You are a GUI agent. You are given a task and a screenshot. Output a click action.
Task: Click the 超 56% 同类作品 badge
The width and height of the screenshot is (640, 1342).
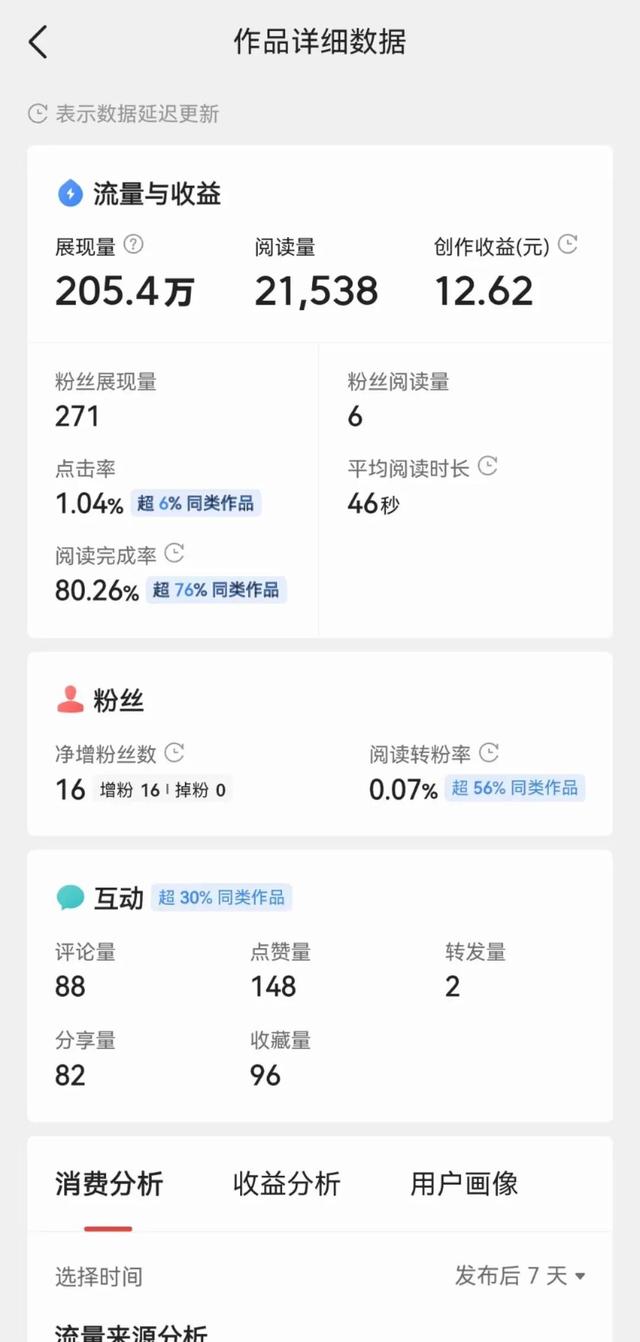[x=514, y=788]
